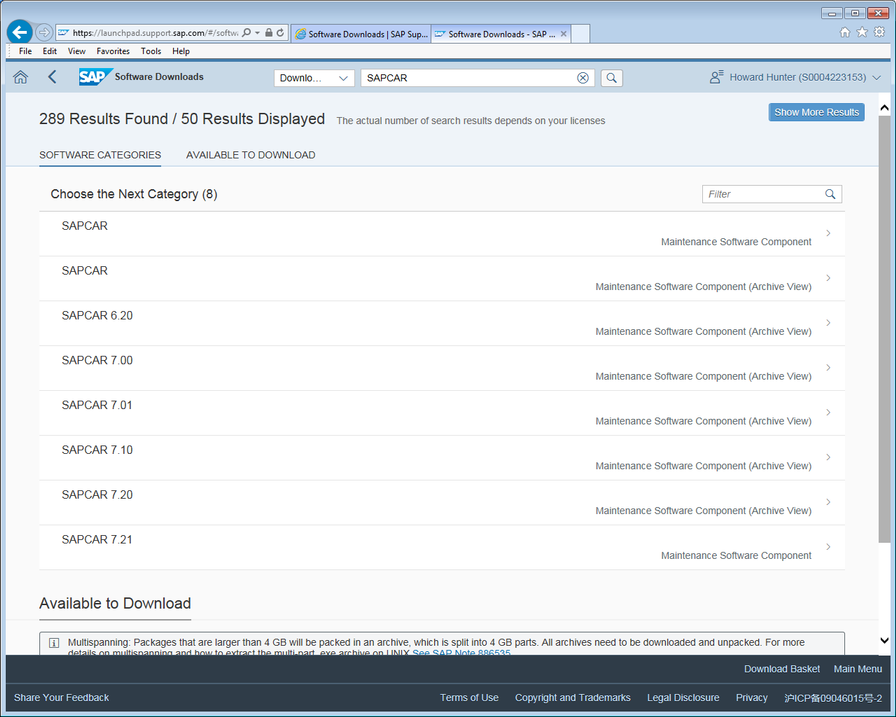Open the Tools menu
The width and height of the screenshot is (896, 717).
[x=150, y=51]
